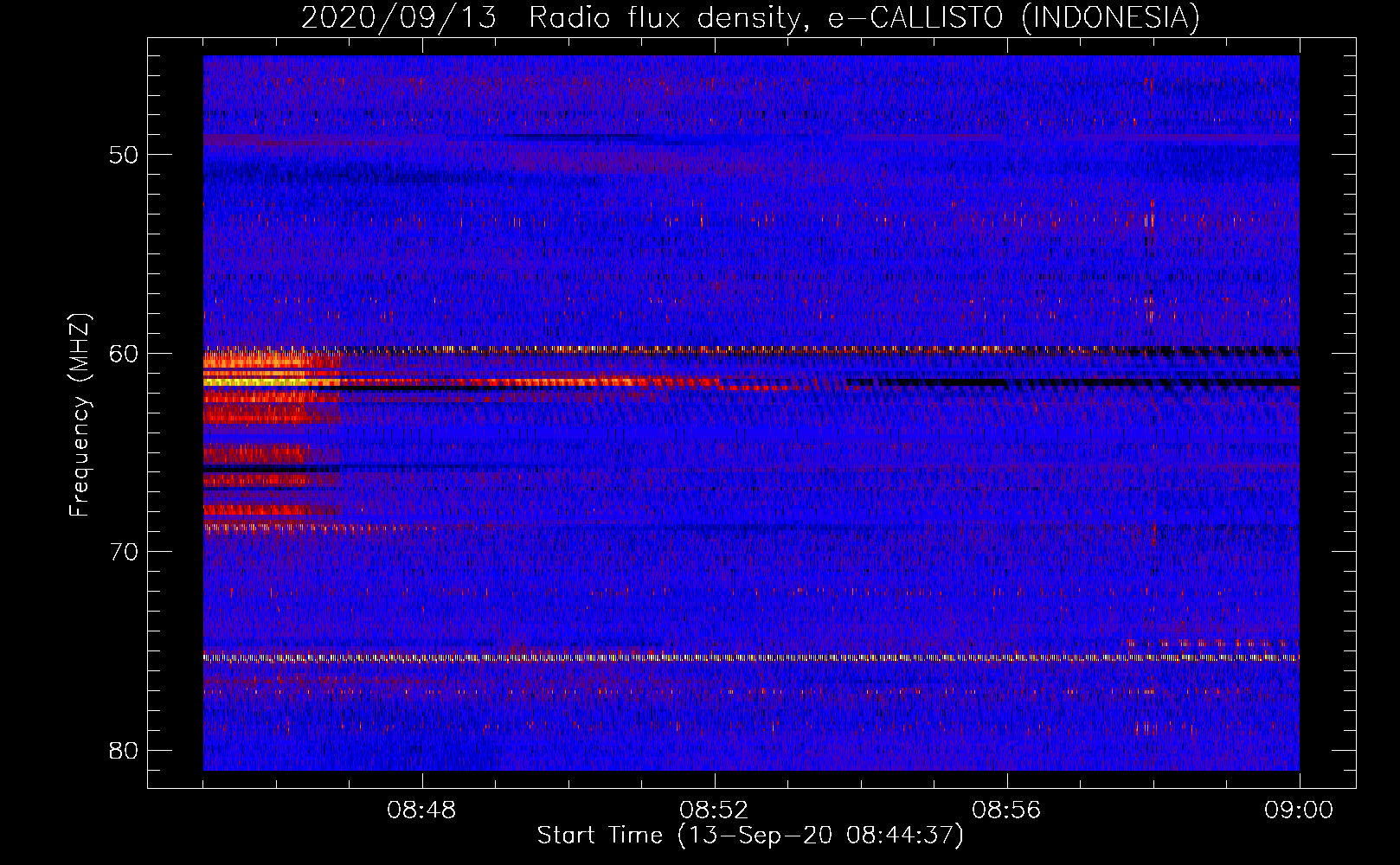The image size is (1400, 865).
Task: Click the y-axis tick value 80
Action: pos(124,750)
